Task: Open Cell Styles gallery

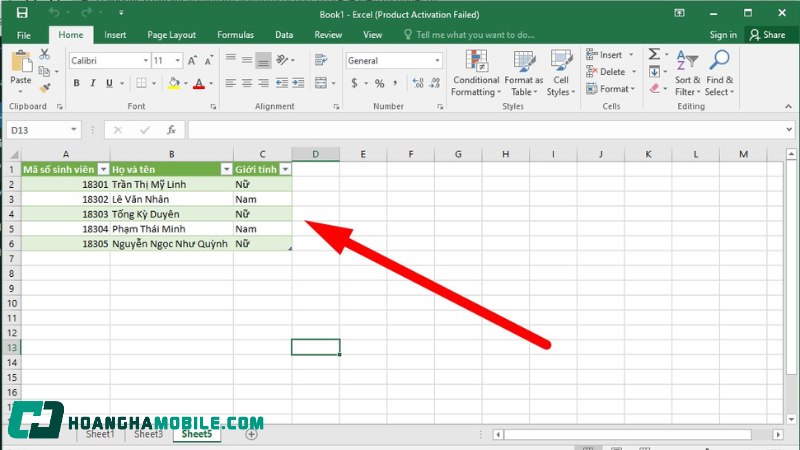Action: click(561, 73)
